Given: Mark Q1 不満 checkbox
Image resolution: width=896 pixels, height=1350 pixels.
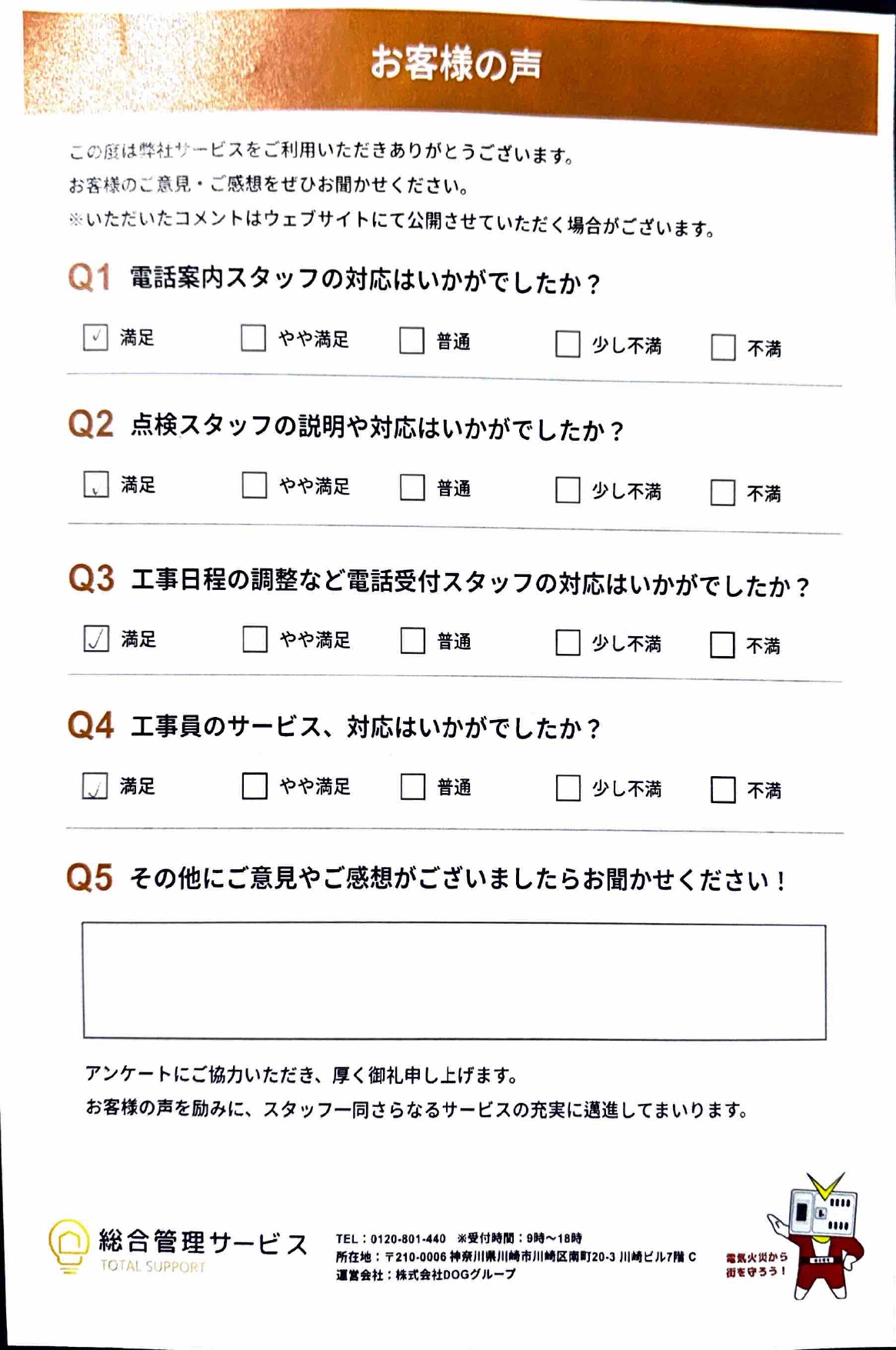Looking at the screenshot, I should coord(723,348).
